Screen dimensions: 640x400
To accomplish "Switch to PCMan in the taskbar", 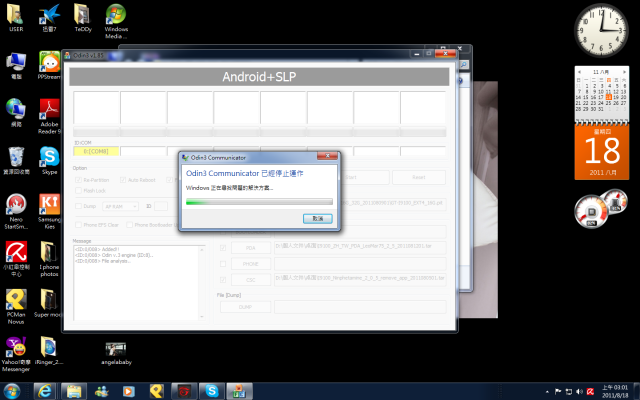I will click(x=156, y=391).
